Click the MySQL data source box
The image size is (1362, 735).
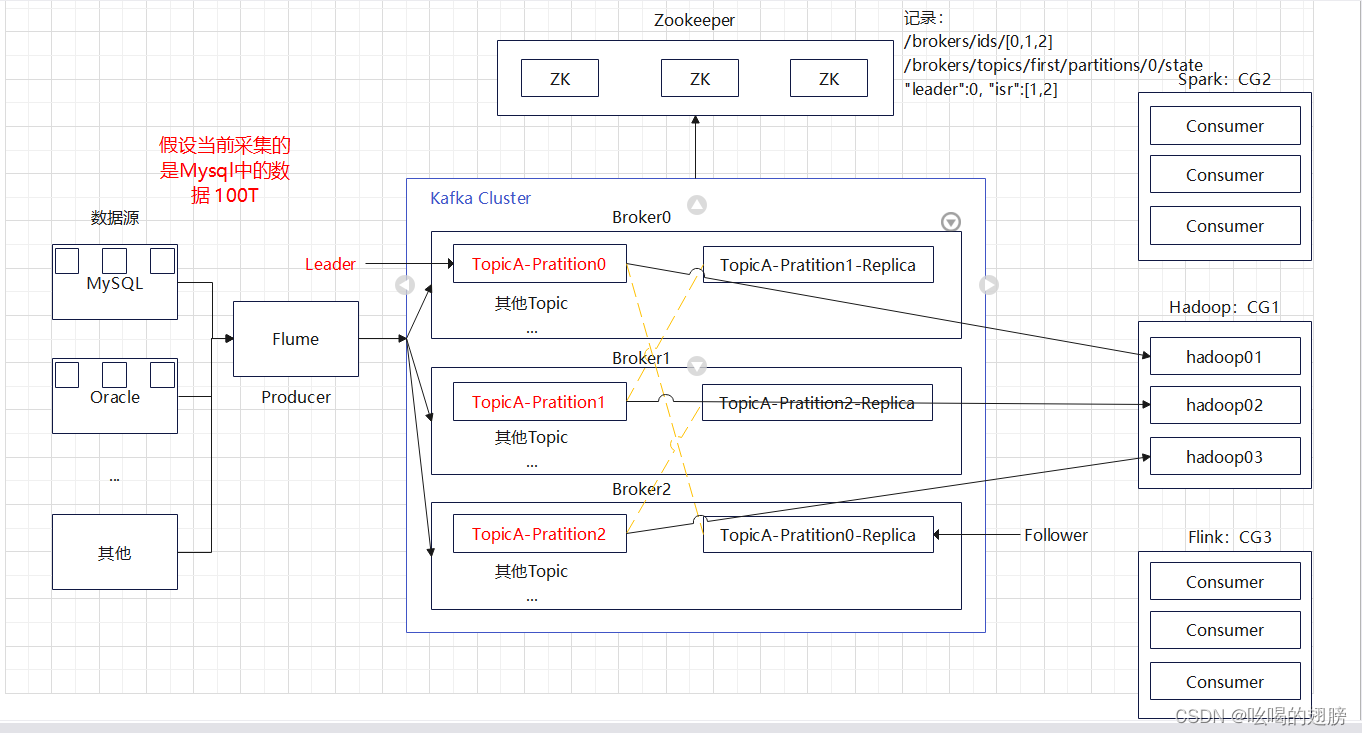pyautogui.click(x=115, y=282)
